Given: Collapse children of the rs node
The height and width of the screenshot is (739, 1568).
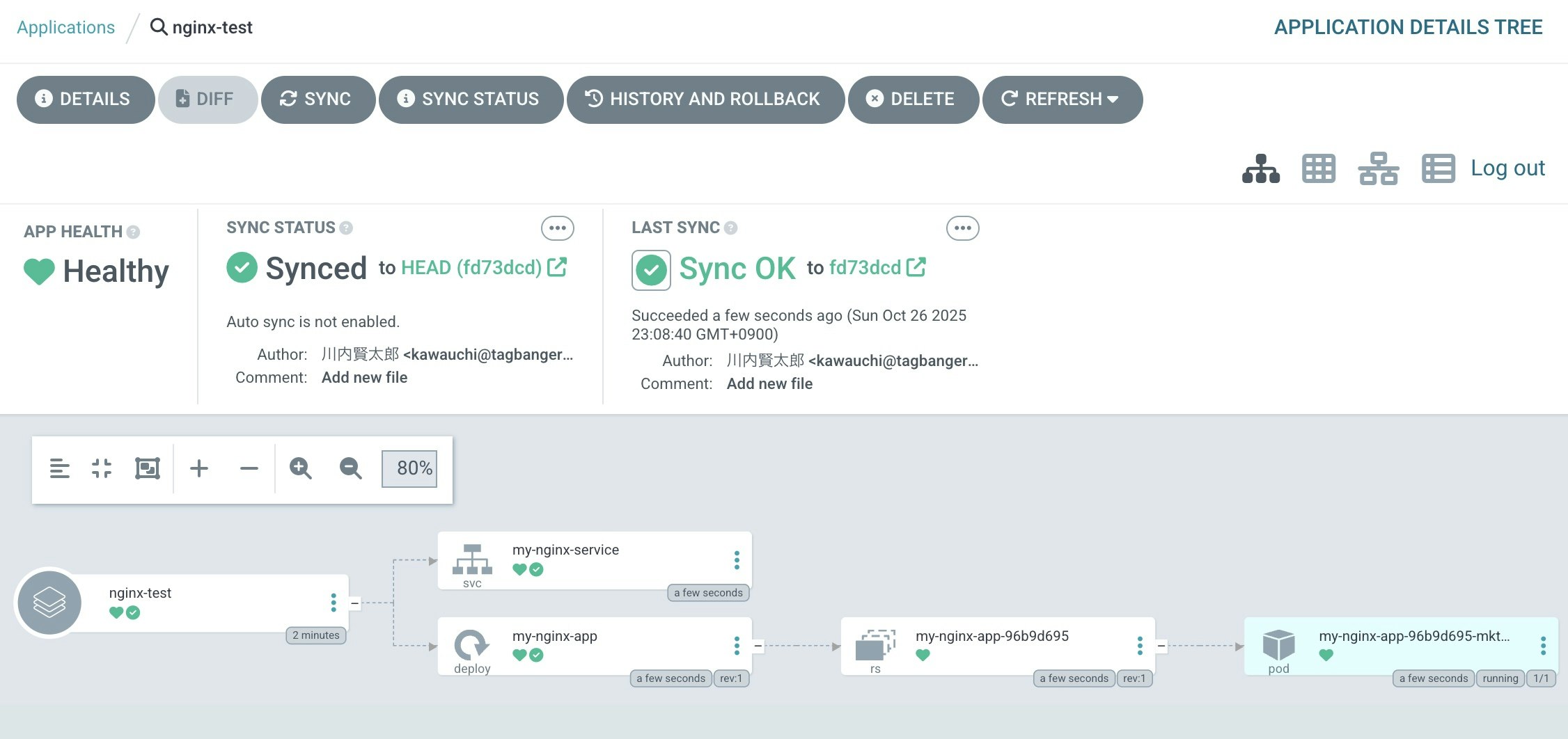Looking at the screenshot, I should [1161, 646].
